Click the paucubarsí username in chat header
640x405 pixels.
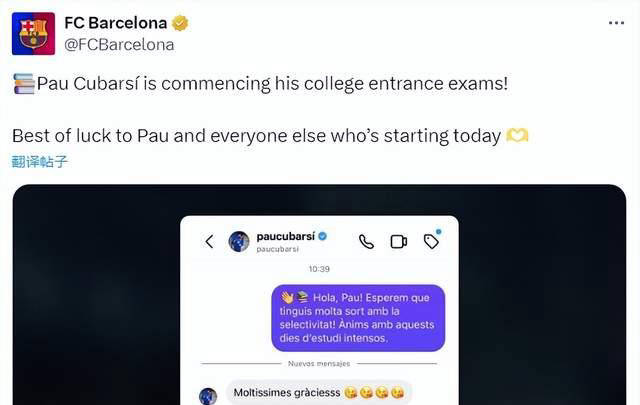click(x=285, y=236)
